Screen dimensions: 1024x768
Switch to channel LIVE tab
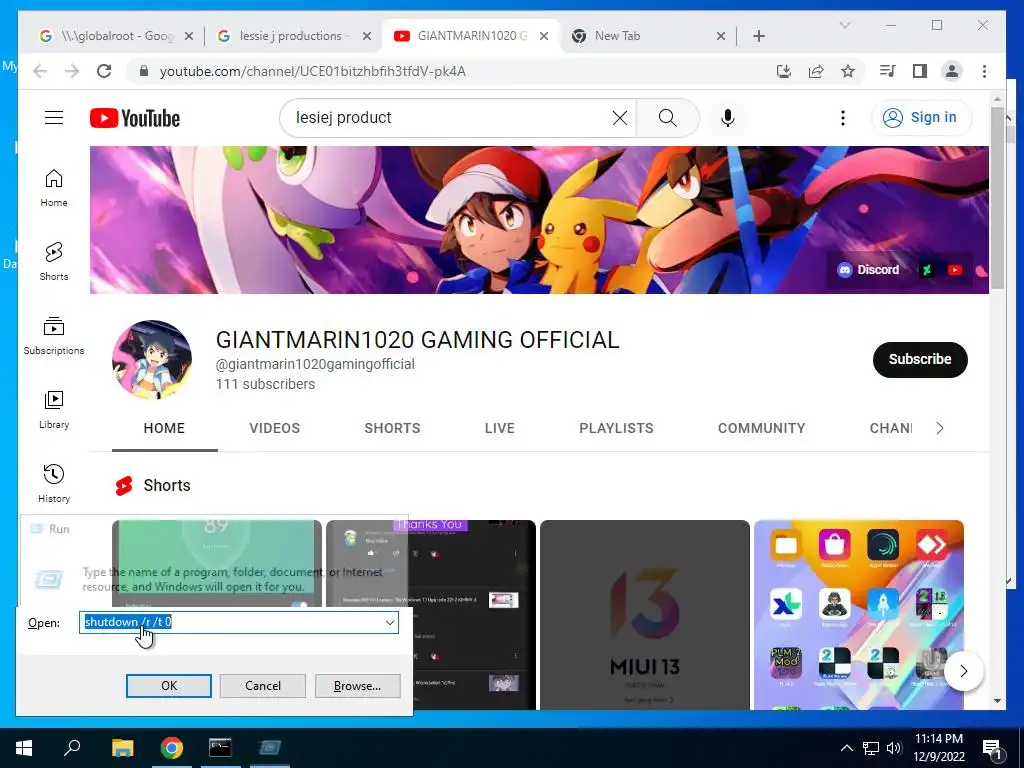(500, 428)
